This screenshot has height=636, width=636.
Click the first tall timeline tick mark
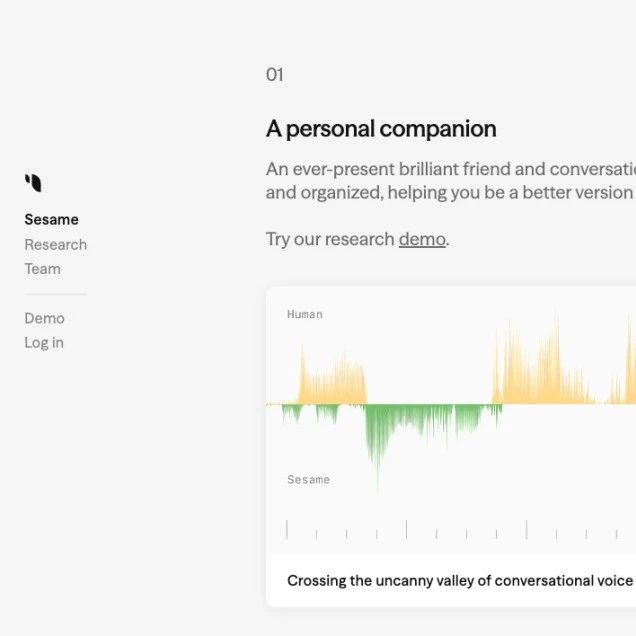tap(287, 530)
